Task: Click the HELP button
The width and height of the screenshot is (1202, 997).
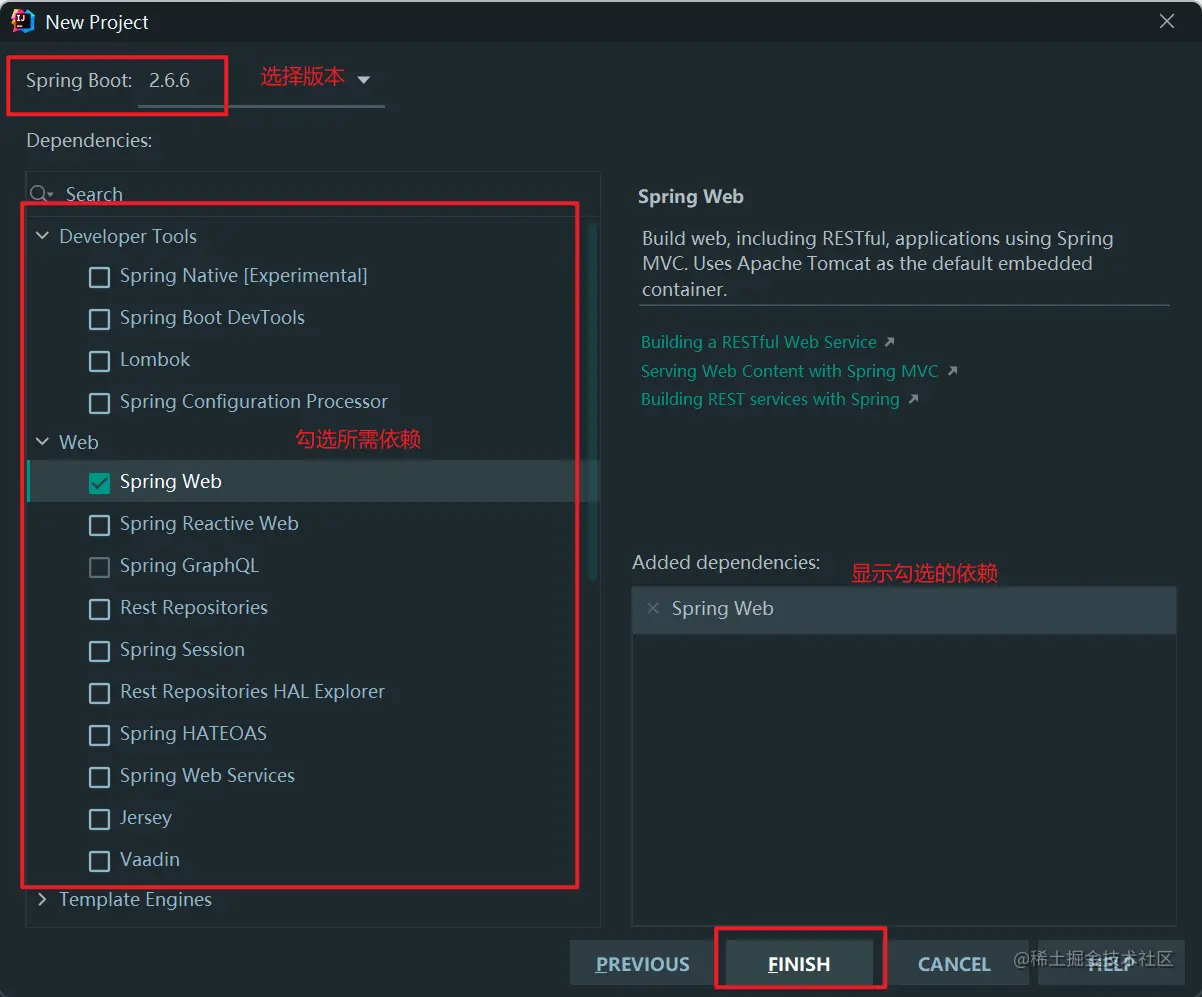Action: click(x=1110, y=964)
